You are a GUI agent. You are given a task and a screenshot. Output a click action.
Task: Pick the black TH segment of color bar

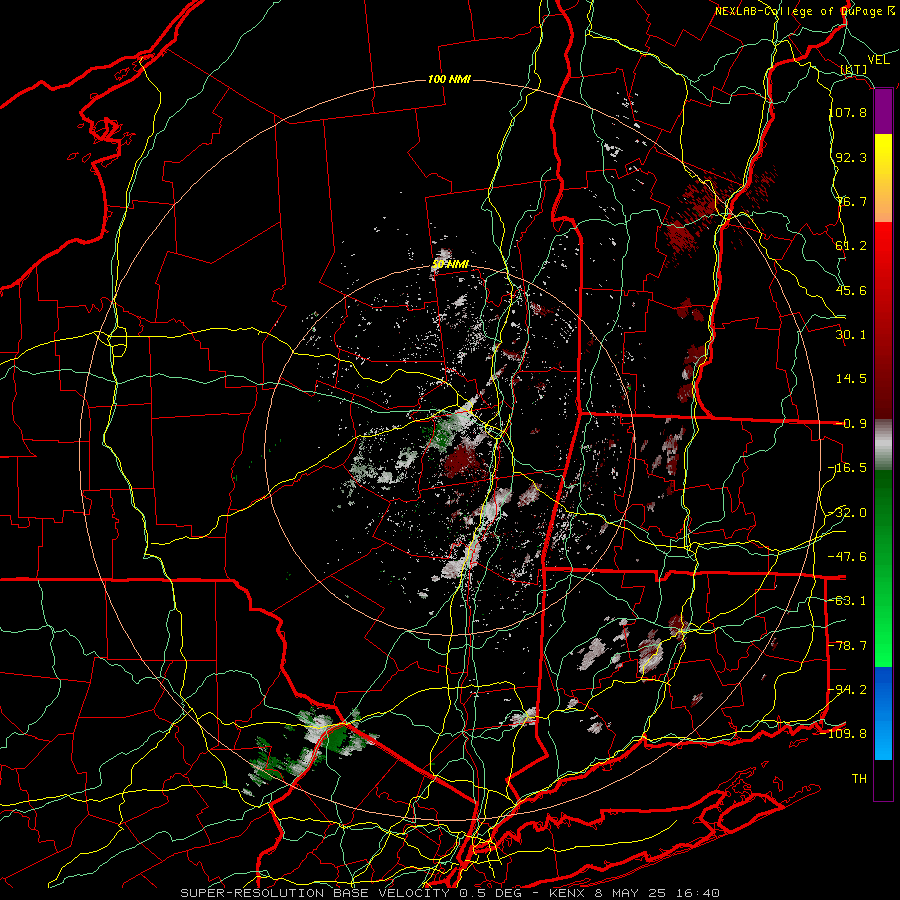[883, 779]
